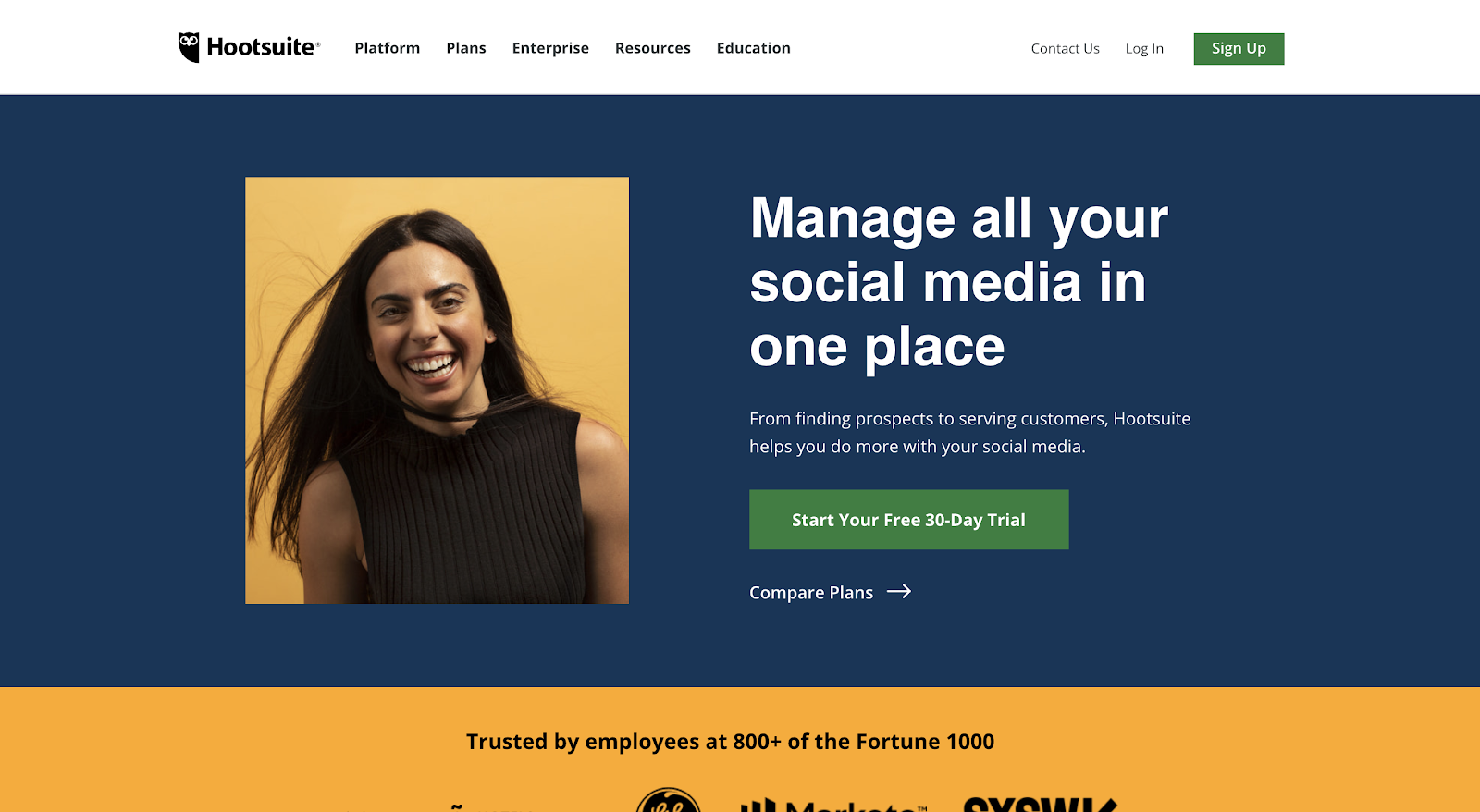This screenshot has width=1480, height=812.
Task: Open the Platform menu
Action: [x=387, y=48]
